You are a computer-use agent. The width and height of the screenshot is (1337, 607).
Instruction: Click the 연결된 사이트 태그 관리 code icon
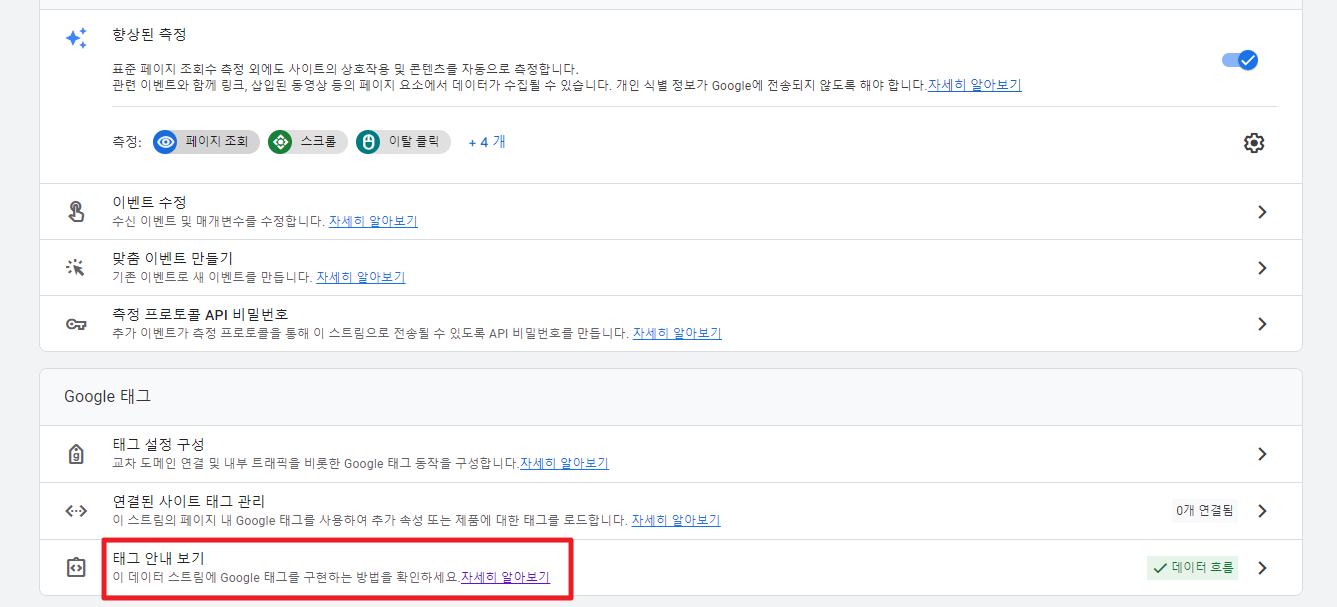(x=75, y=510)
